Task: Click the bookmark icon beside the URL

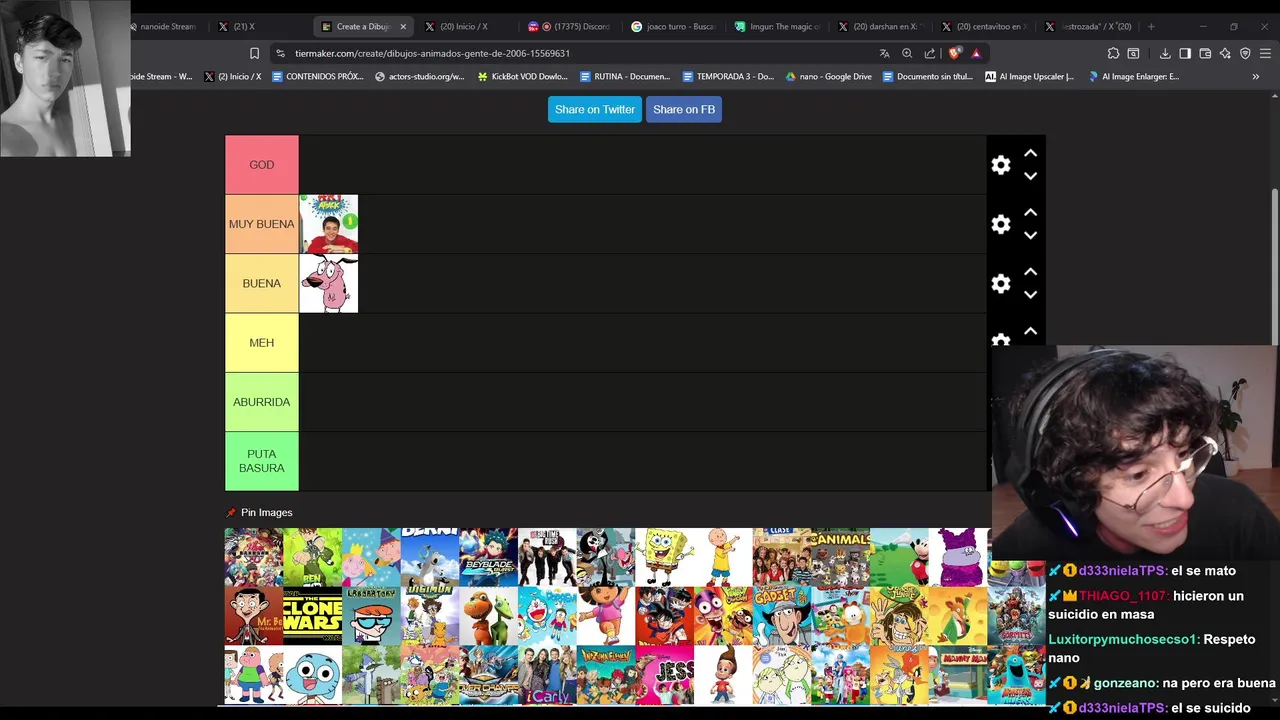Action: click(x=254, y=53)
